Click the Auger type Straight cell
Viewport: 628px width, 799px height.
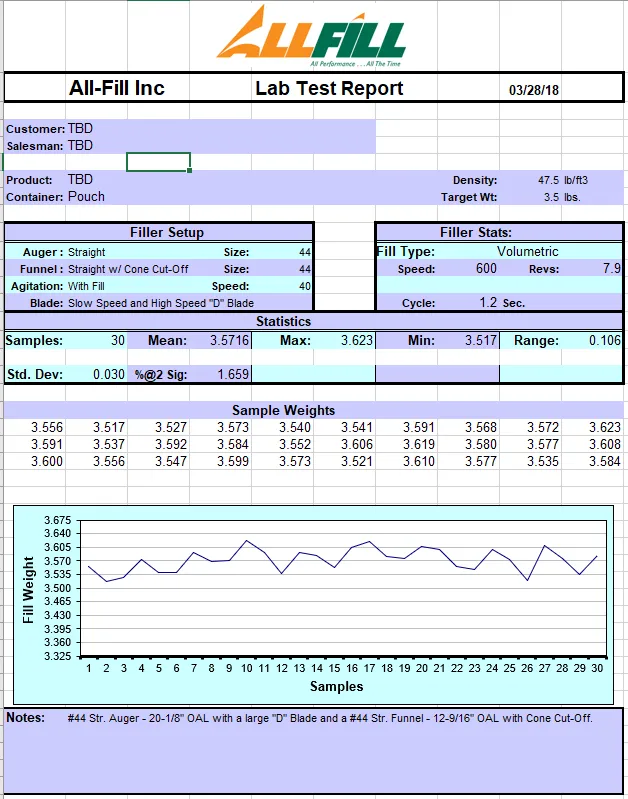(x=87, y=252)
